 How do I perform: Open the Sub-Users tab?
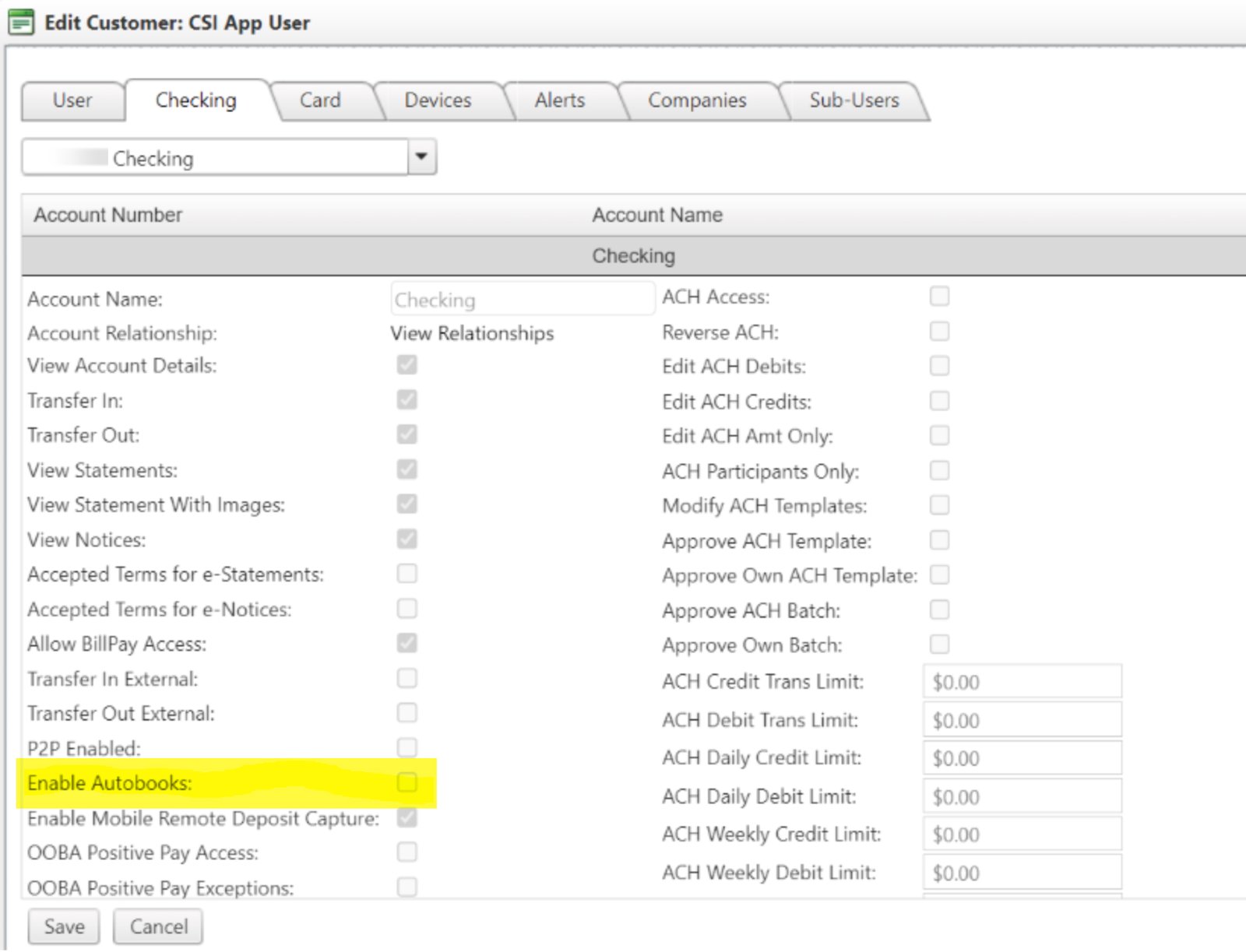pyautogui.click(x=854, y=100)
